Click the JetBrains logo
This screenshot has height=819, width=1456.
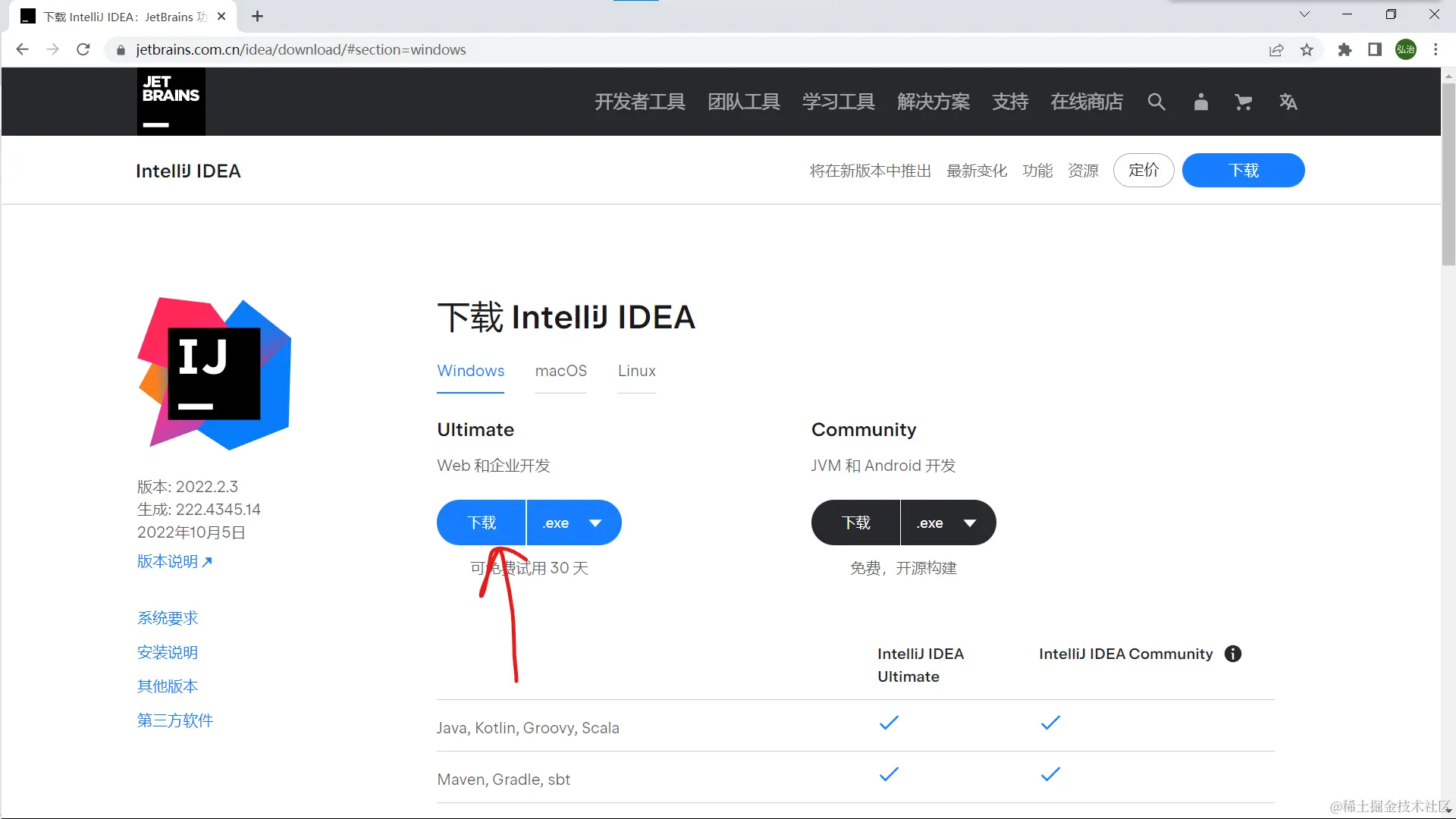[171, 102]
